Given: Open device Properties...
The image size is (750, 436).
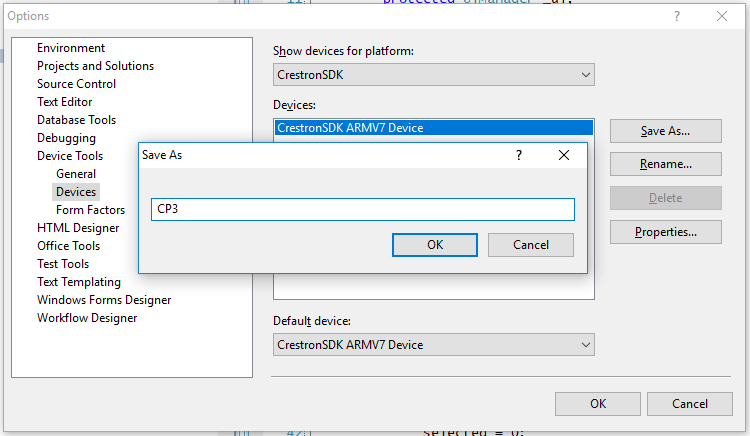Looking at the screenshot, I should [x=665, y=232].
